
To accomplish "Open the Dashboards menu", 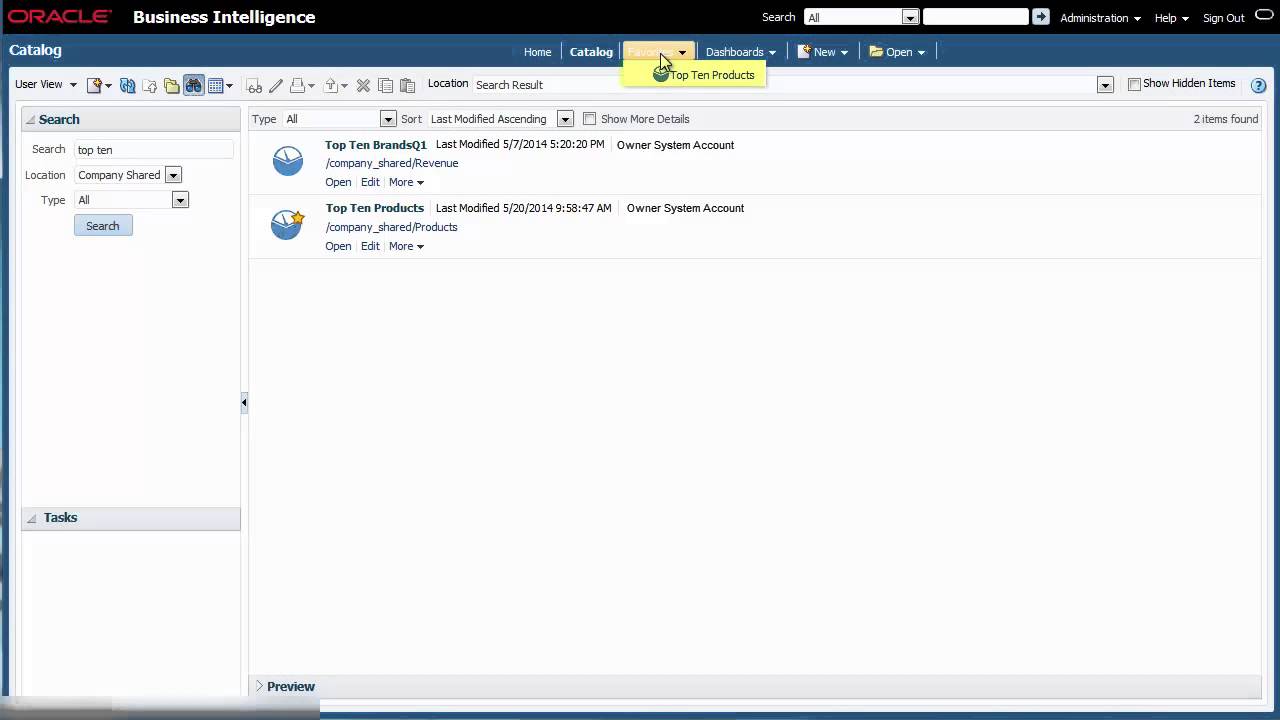I will point(740,52).
